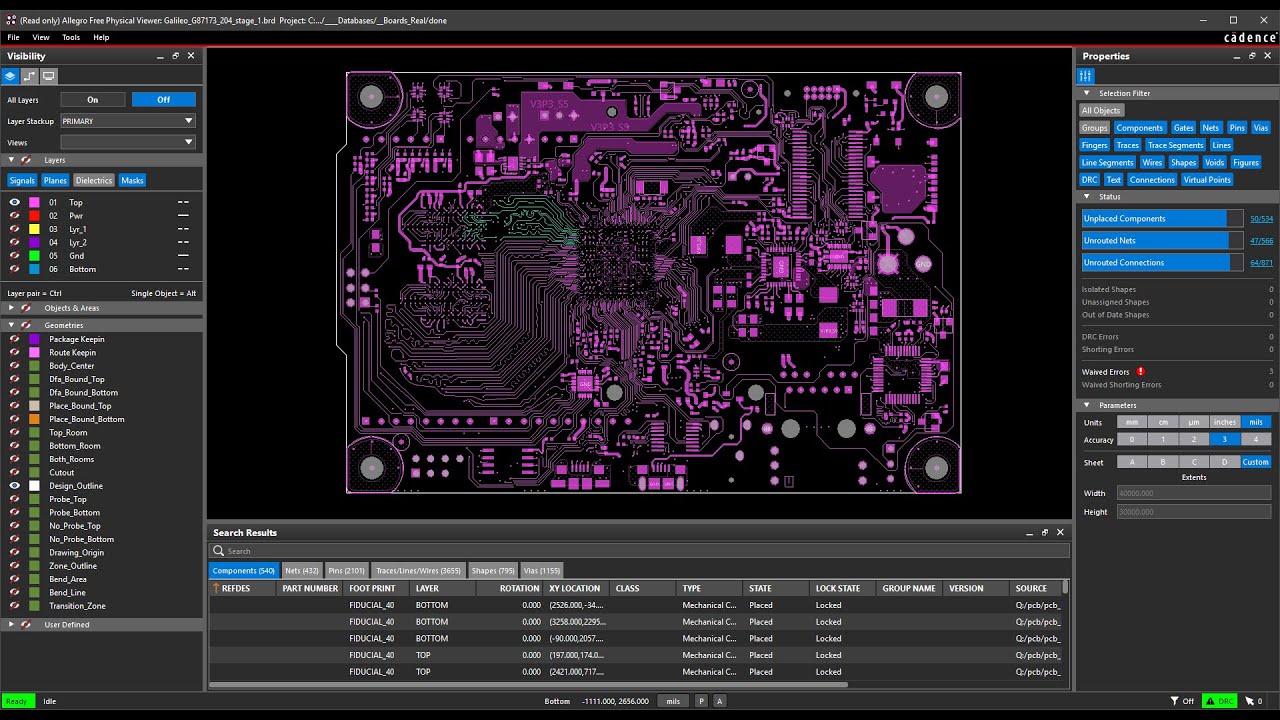Collapse the Geometries section
The image size is (1280, 720).
12,325
